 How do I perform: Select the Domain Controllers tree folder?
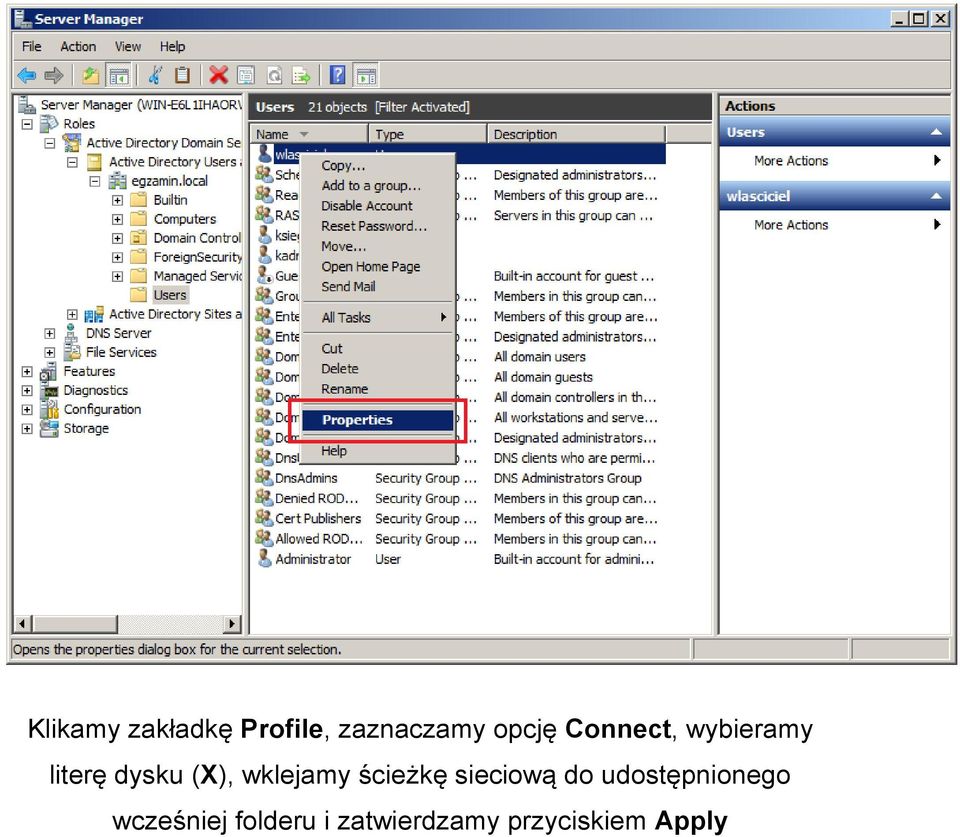197,238
